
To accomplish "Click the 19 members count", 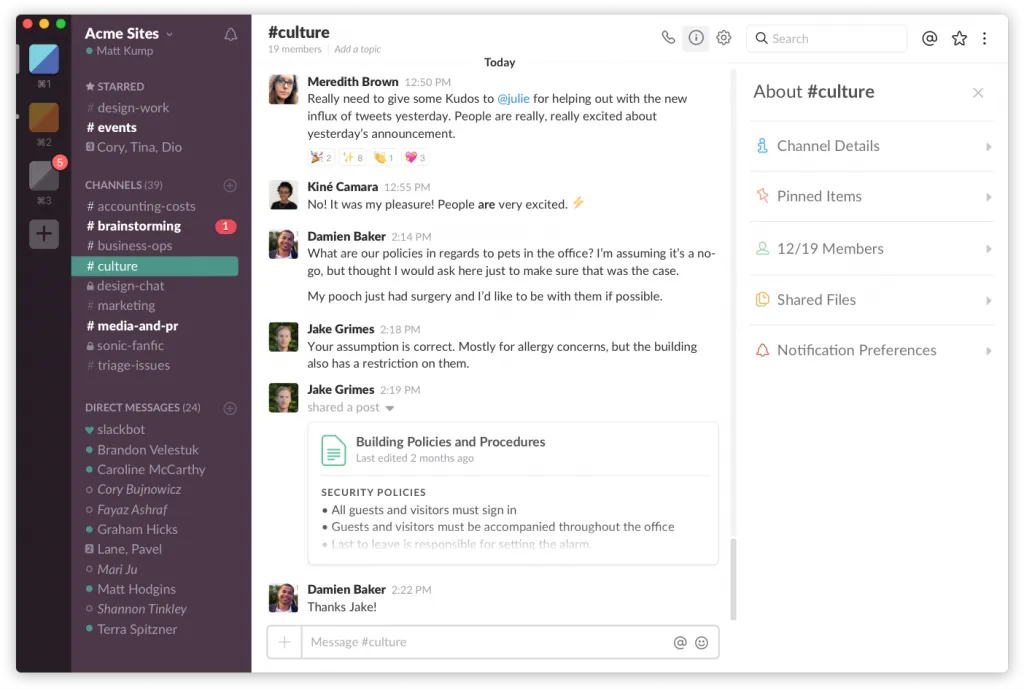I will 295,49.
